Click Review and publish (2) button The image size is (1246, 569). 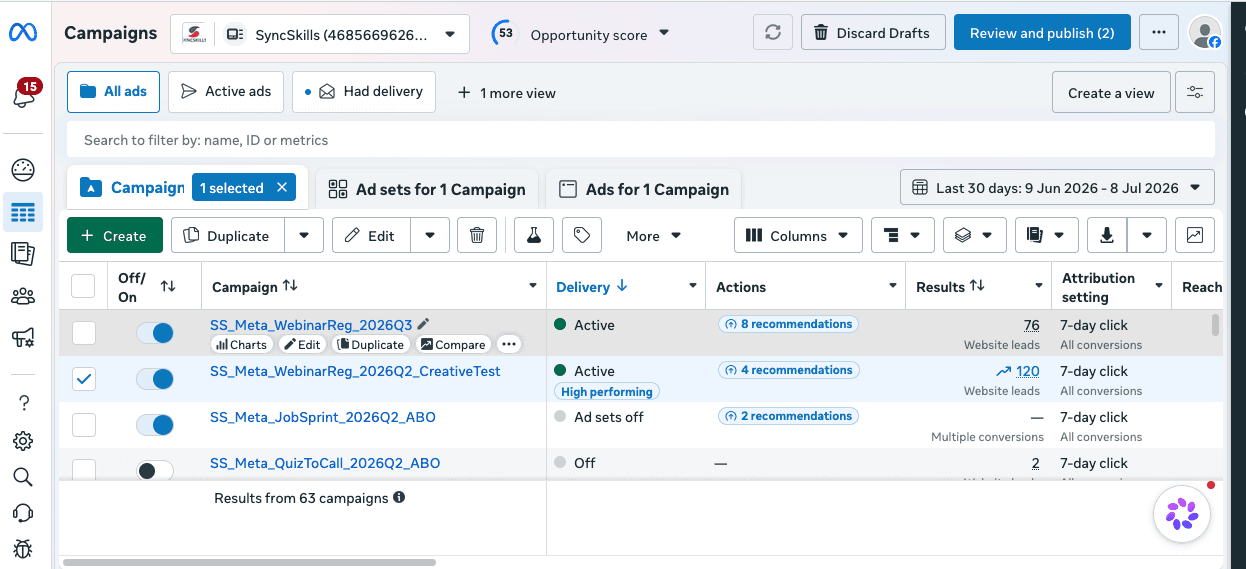pos(1042,33)
